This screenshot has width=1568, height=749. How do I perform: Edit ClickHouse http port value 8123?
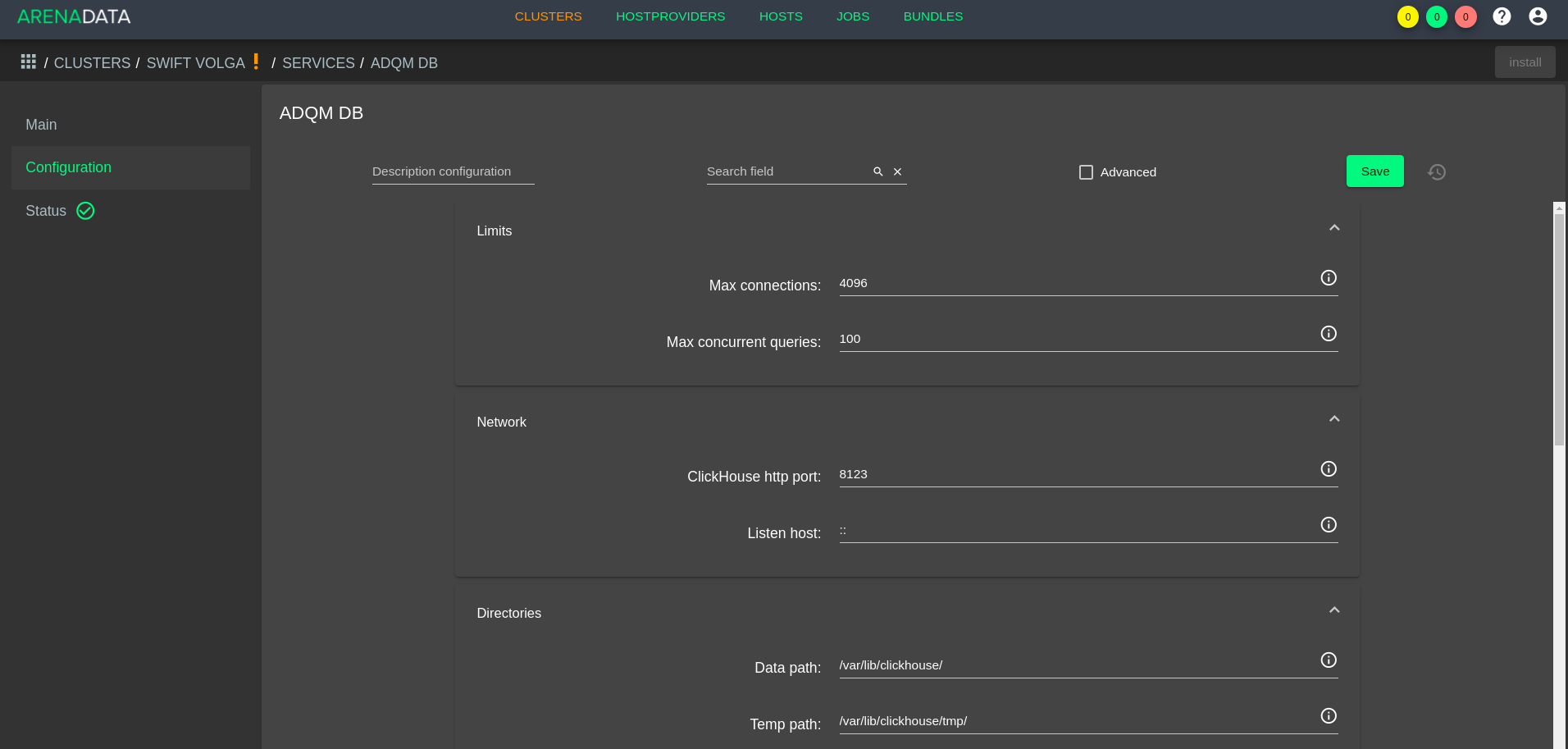coord(1078,475)
